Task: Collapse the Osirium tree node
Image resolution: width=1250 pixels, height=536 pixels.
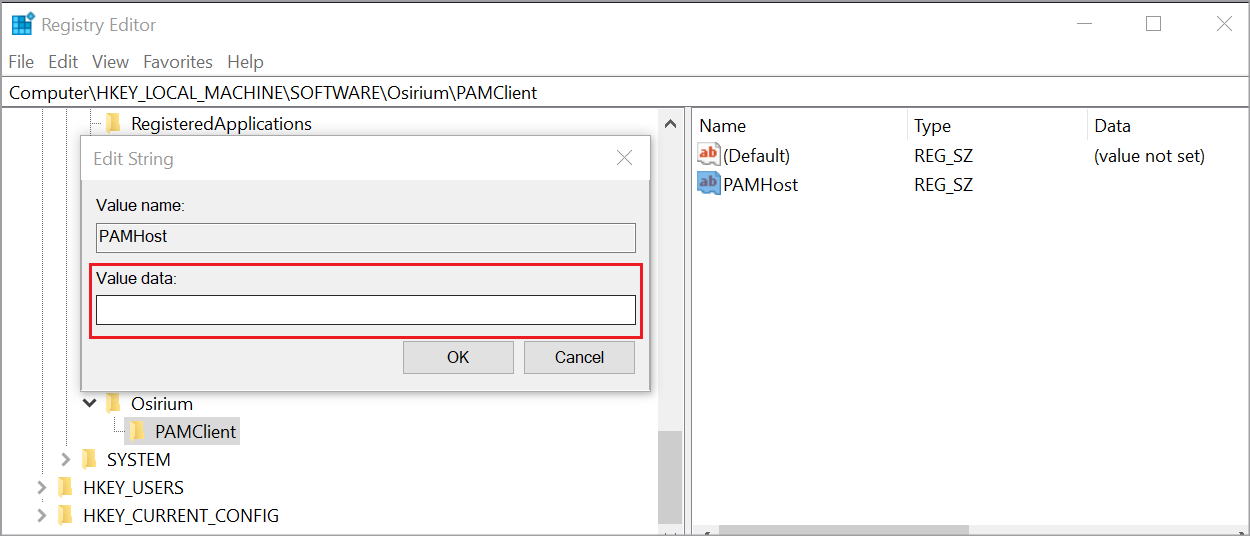Action: coord(90,403)
